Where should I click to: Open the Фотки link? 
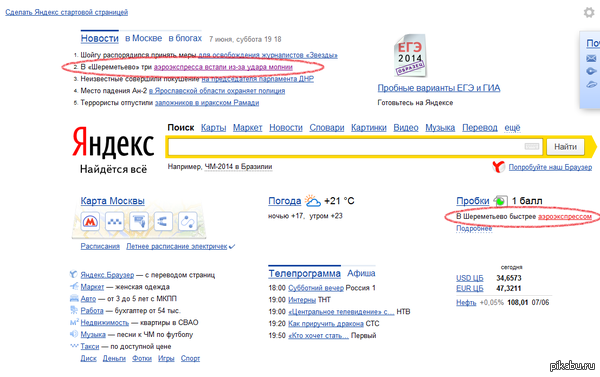click(142, 358)
